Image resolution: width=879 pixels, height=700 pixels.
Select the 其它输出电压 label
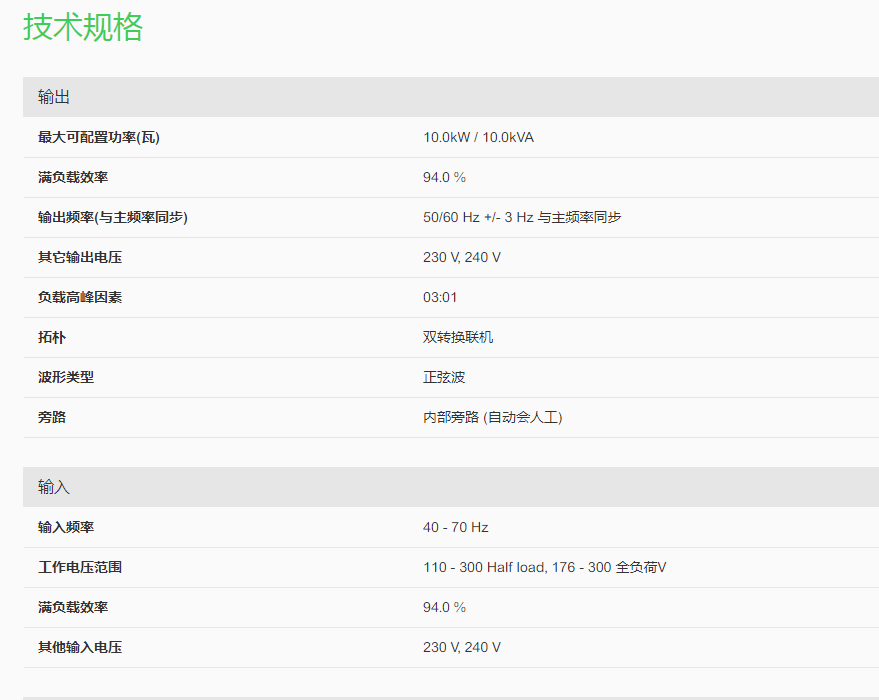(80, 257)
